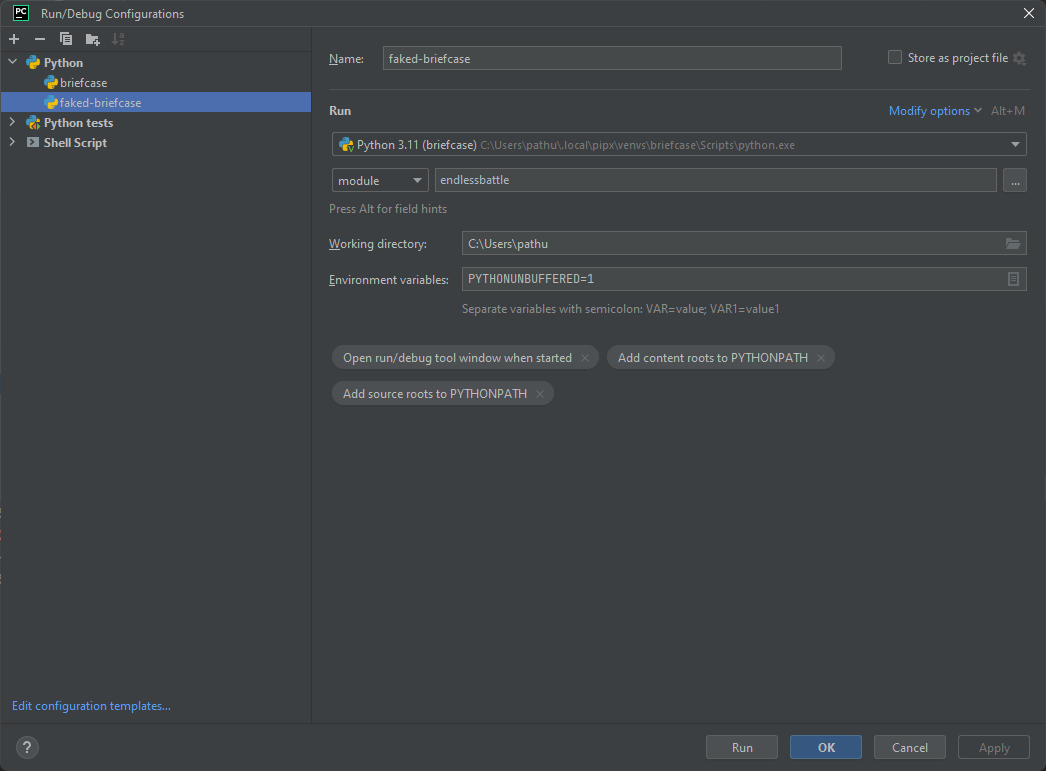1046x771 pixels.
Task: Remove the Add source roots to PYTHONPATH option
Action: (539, 393)
